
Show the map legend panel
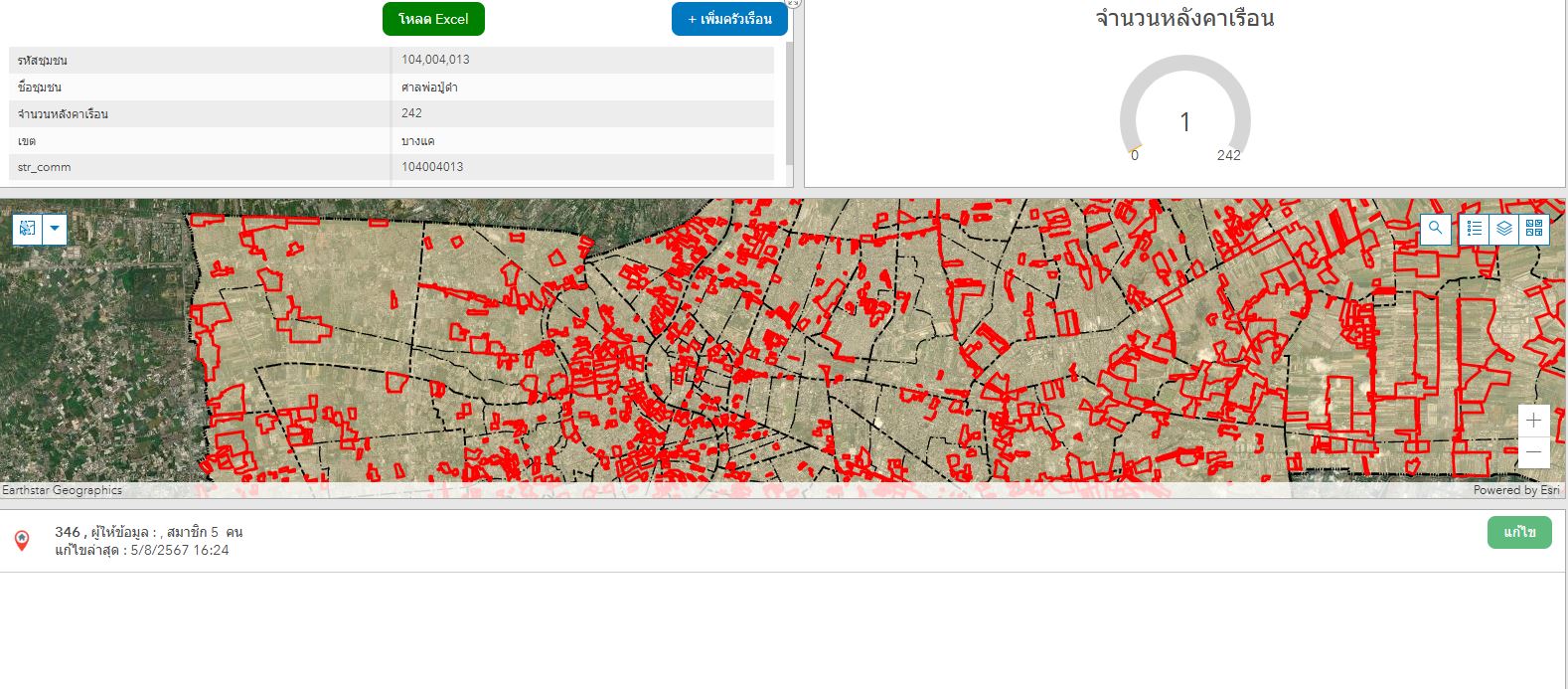click(1475, 229)
